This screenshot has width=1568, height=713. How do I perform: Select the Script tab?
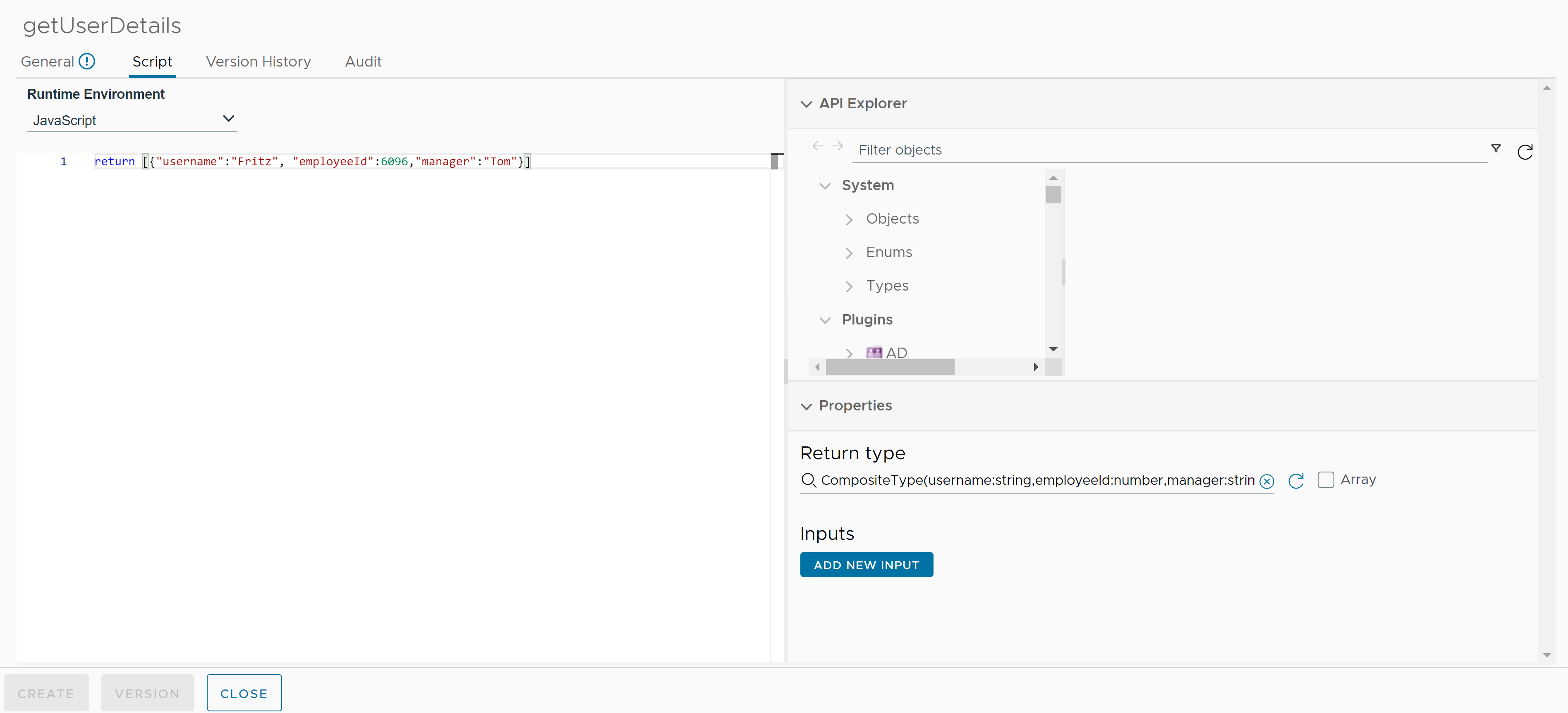[152, 61]
